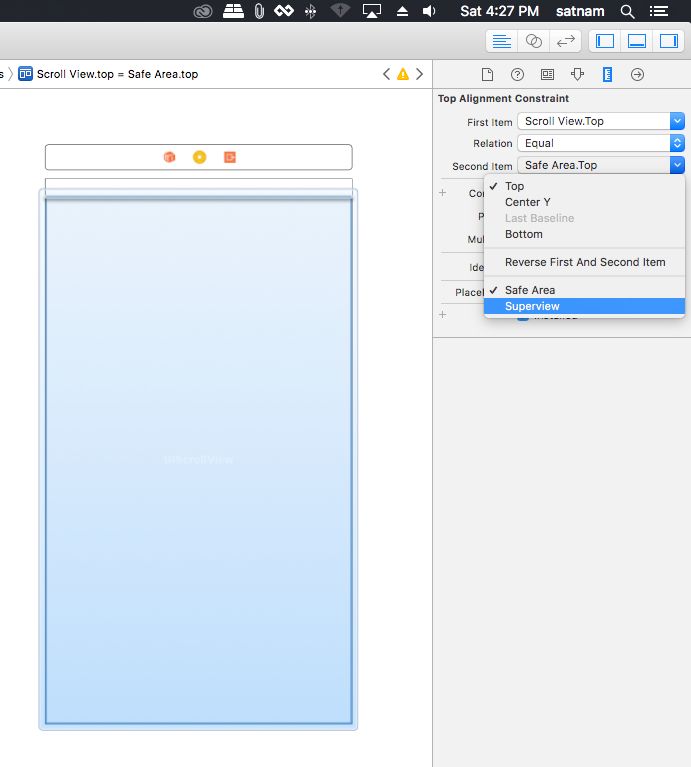
Task: Show the assistant editor
Action: tap(534, 41)
